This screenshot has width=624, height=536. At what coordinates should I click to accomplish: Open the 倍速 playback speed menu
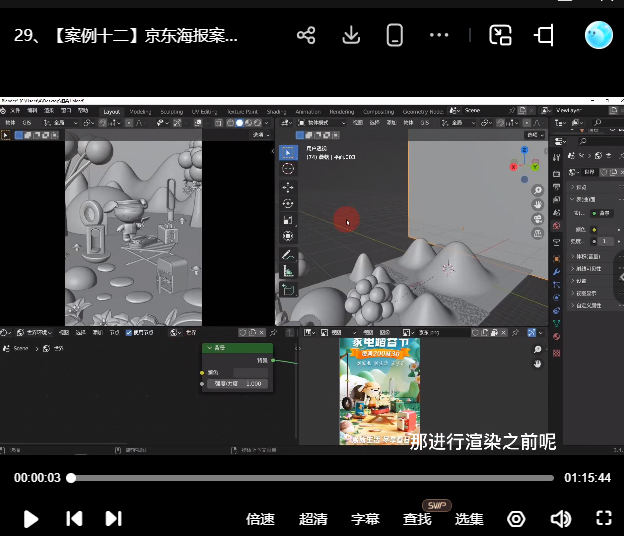pos(260,519)
